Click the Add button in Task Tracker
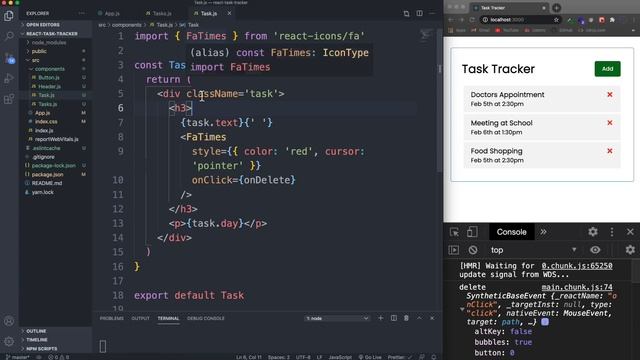This screenshot has width=640, height=360. click(x=607, y=69)
